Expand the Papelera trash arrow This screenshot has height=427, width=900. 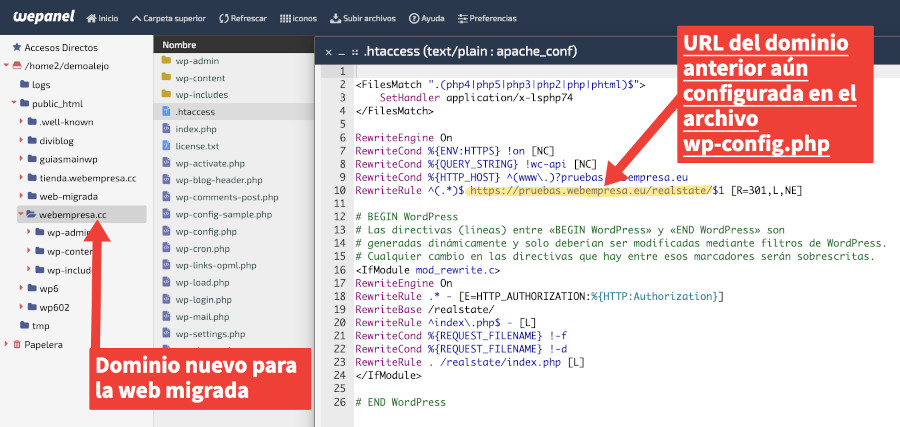coord(6,344)
